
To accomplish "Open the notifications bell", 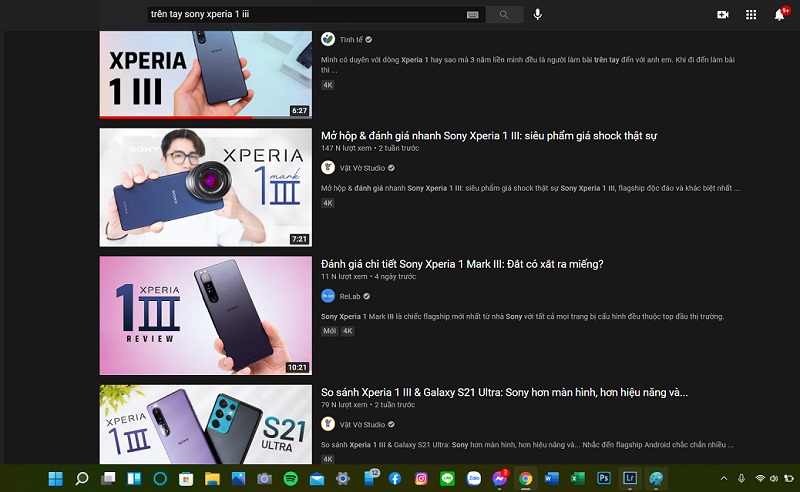I will pyautogui.click(x=780, y=14).
